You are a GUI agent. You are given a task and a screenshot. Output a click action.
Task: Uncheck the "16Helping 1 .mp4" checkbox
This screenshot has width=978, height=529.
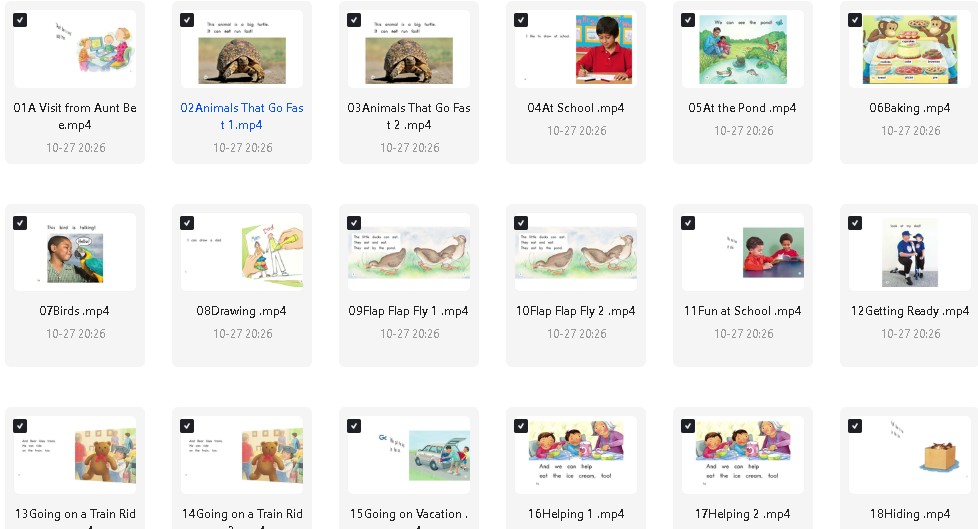point(521,426)
